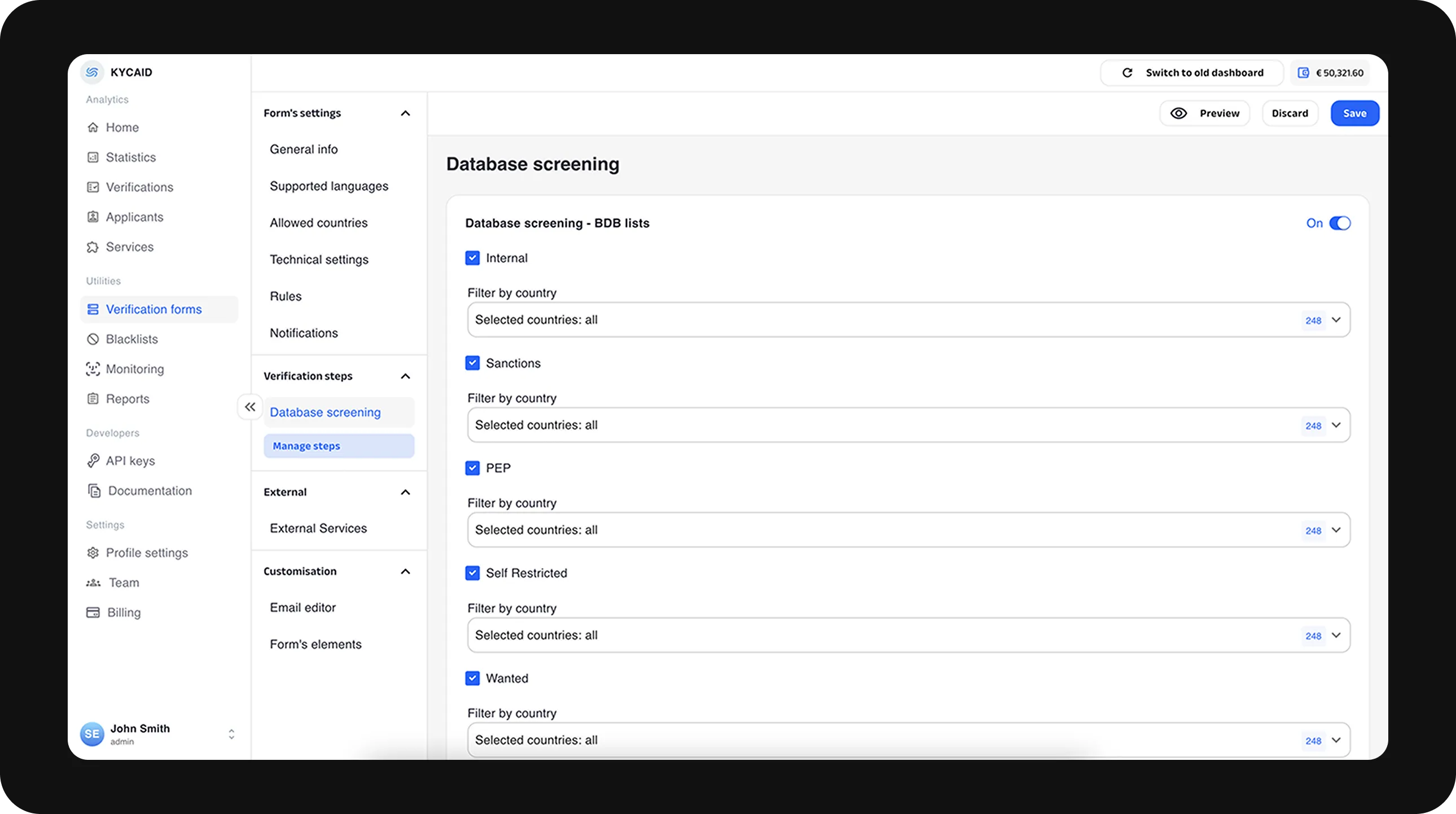Open the Database screening verification step
The image size is (1456, 814).
click(325, 412)
